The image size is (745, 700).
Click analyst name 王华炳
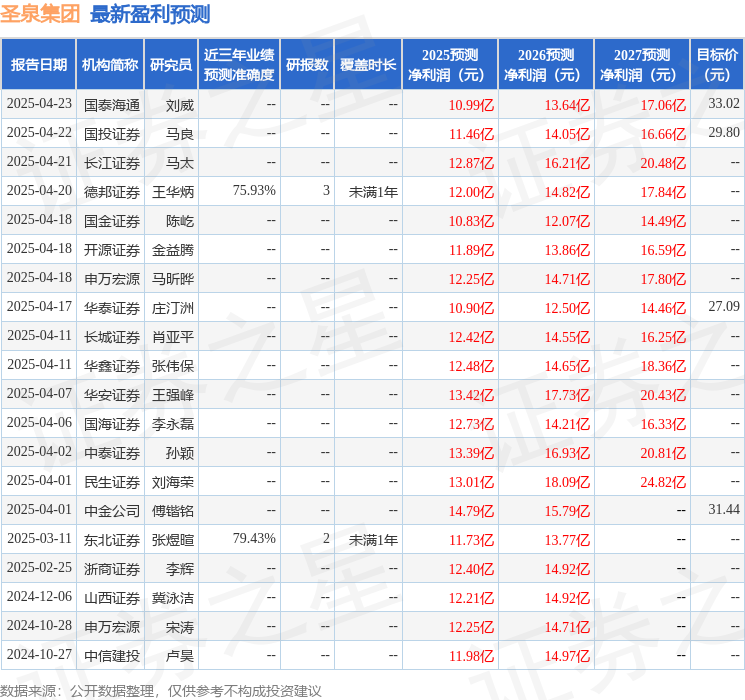coord(173,192)
